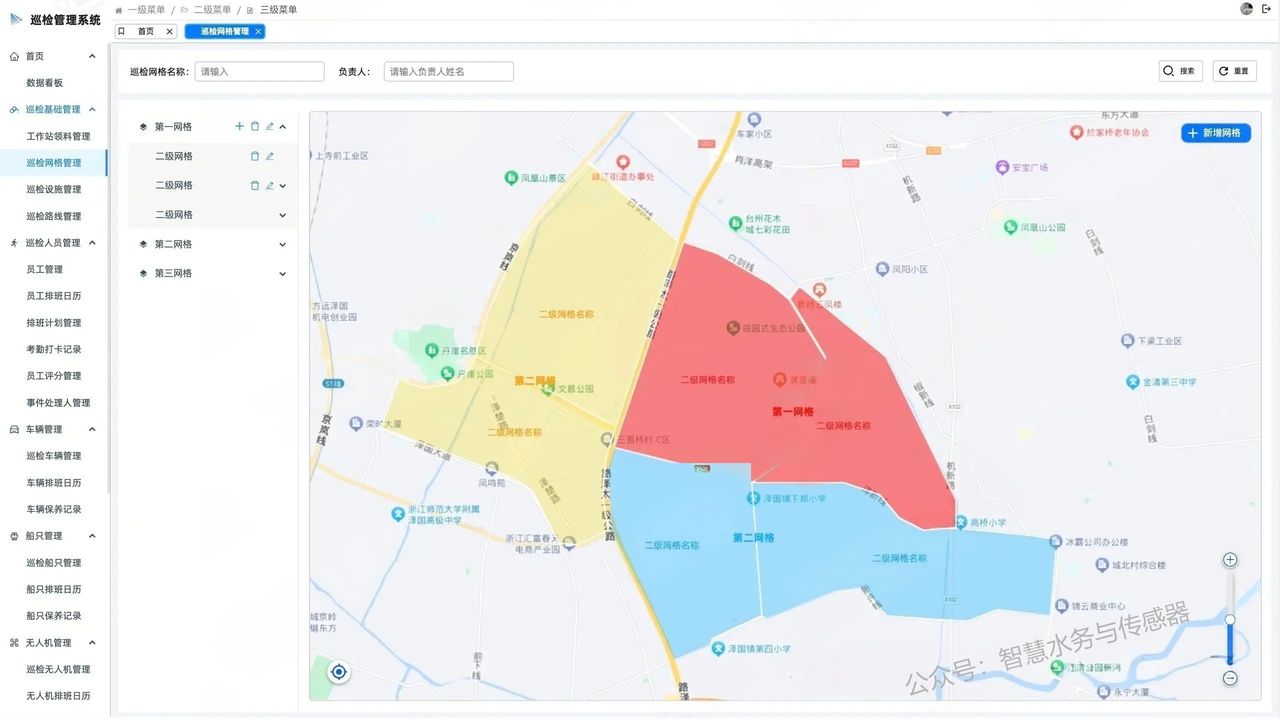Open 巡检设施管理 in the sidebar
The image size is (1280, 719).
[54, 189]
